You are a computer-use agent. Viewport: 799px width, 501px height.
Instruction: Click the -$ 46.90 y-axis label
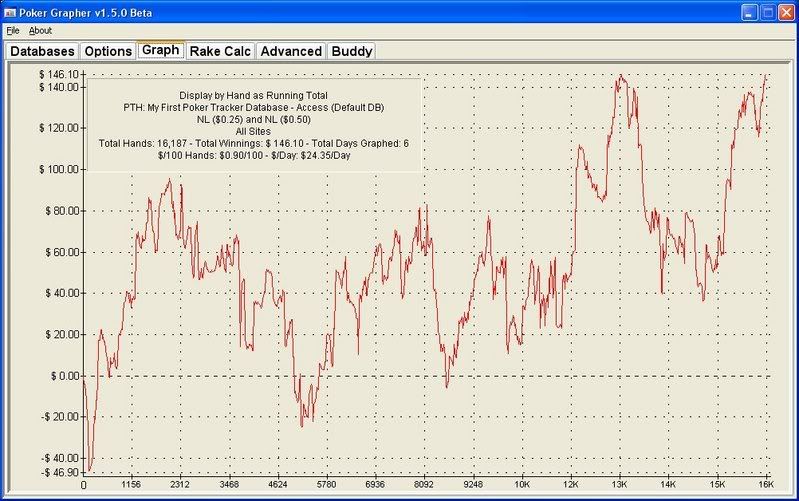(58, 471)
